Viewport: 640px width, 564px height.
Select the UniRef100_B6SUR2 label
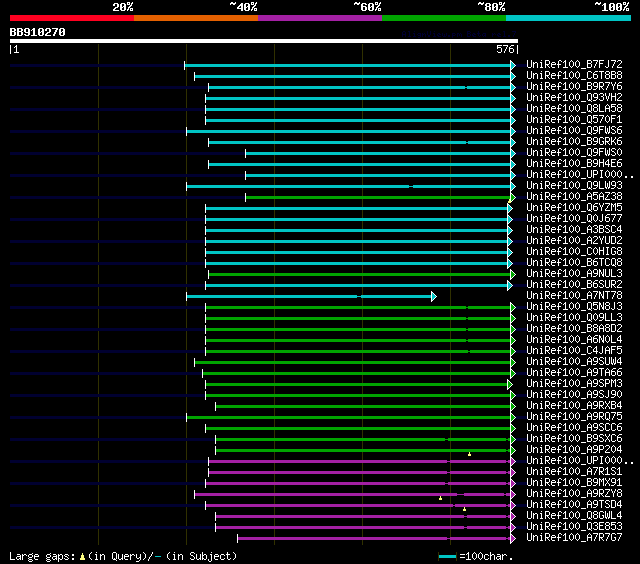click(x=574, y=285)
